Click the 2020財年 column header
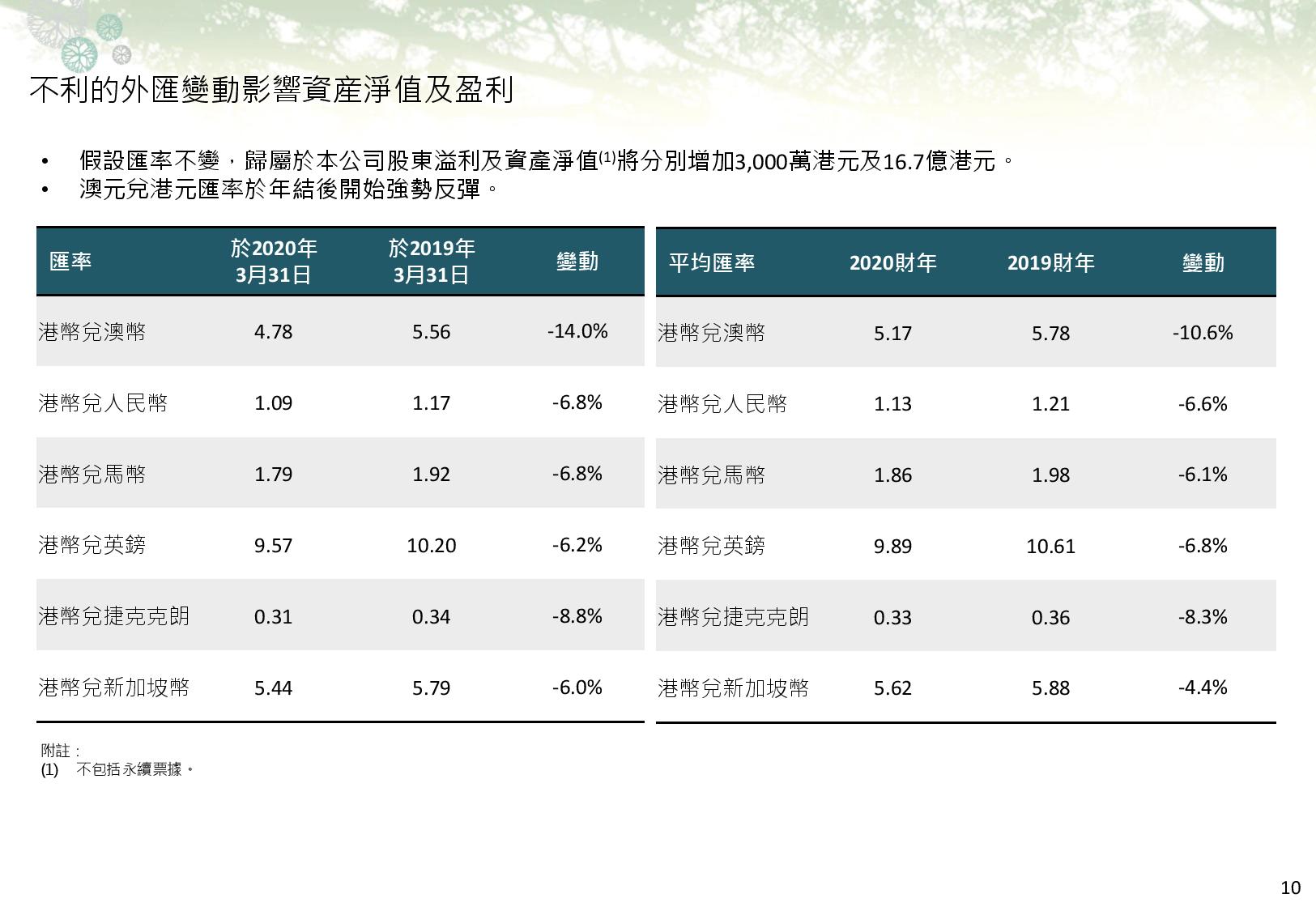This screenshot has width=1316, height=911. 893,262
